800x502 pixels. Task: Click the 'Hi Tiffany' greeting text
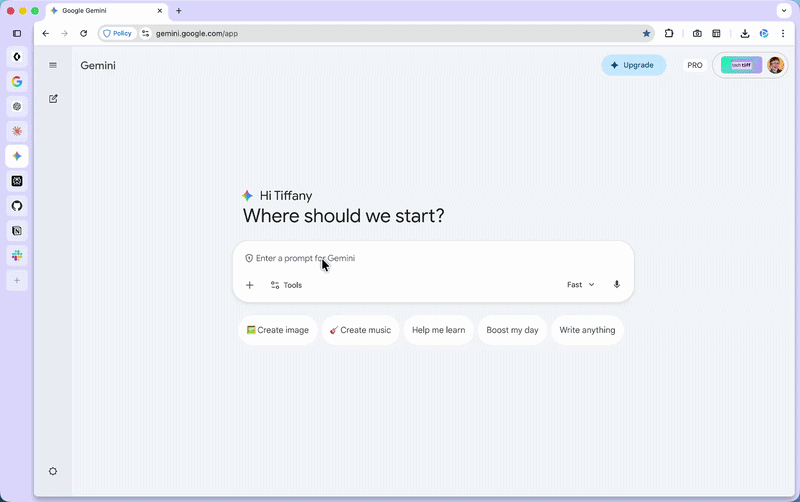(x=286, y=196)
